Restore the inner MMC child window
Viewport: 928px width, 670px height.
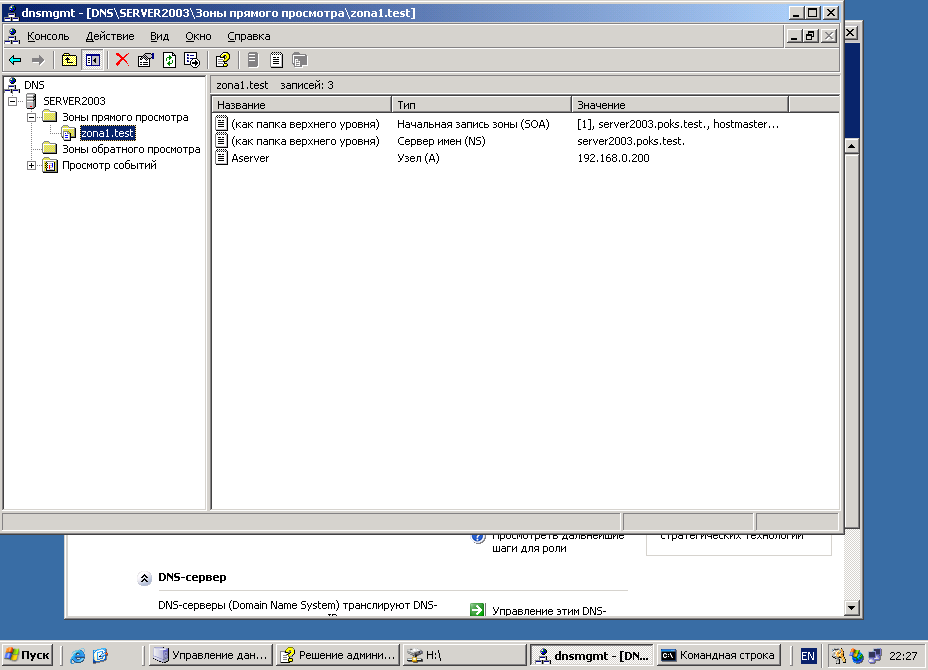811,36
